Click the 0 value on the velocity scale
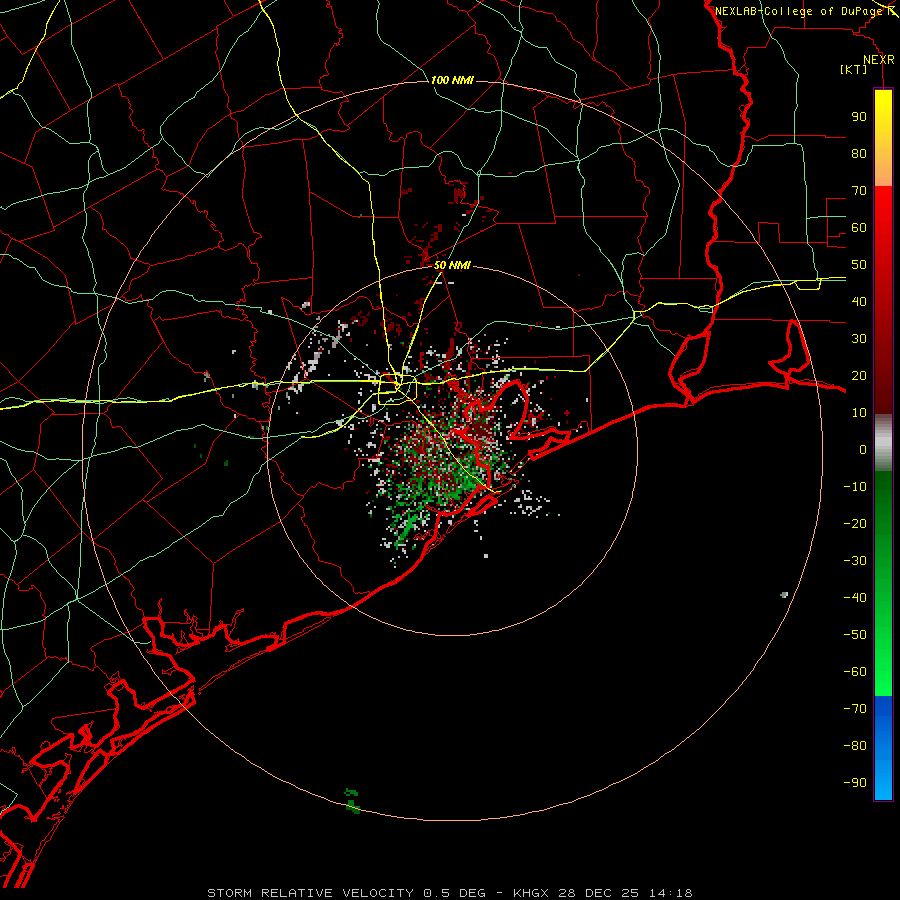This screenshot has height=900, width=900. tap(863, 450)
